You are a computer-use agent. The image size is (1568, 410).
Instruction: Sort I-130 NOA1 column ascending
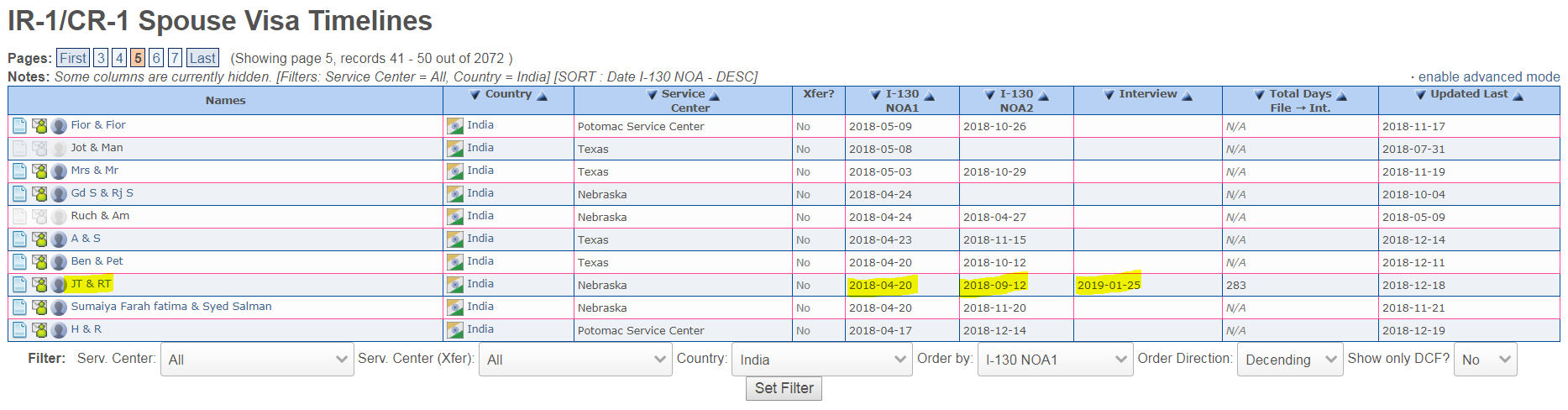[x=929, y=96]
